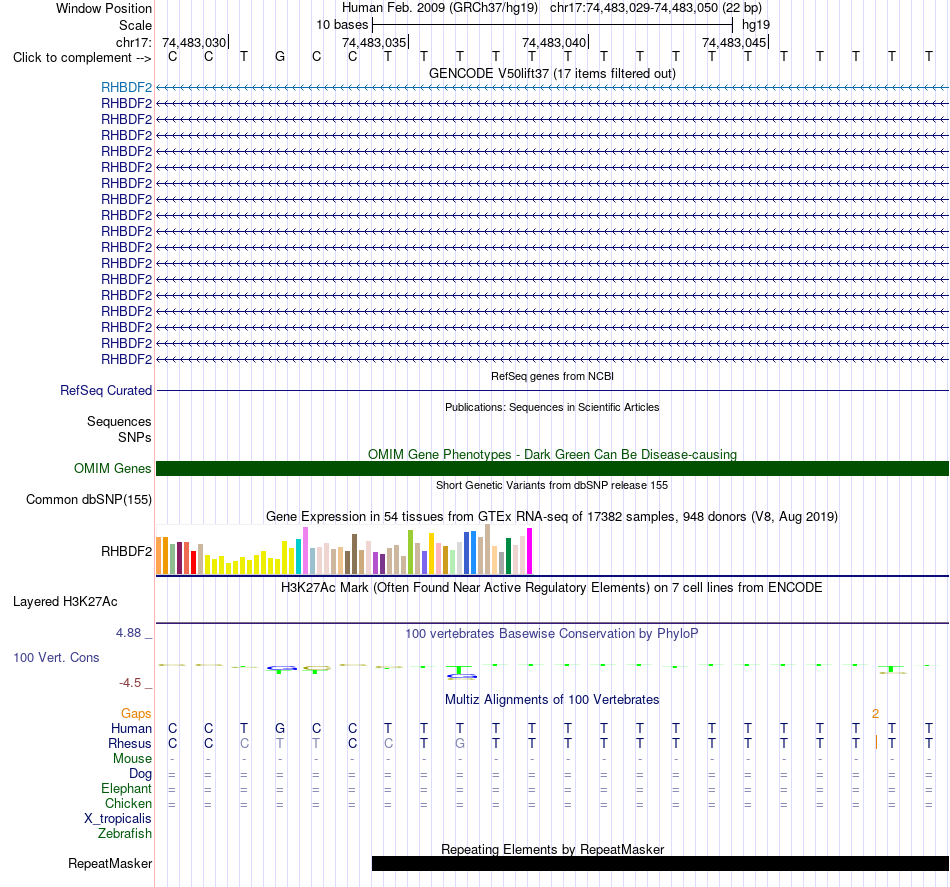Click the Window Position track label
This screenshot has height=887, width=950.
tap(104, 8)
